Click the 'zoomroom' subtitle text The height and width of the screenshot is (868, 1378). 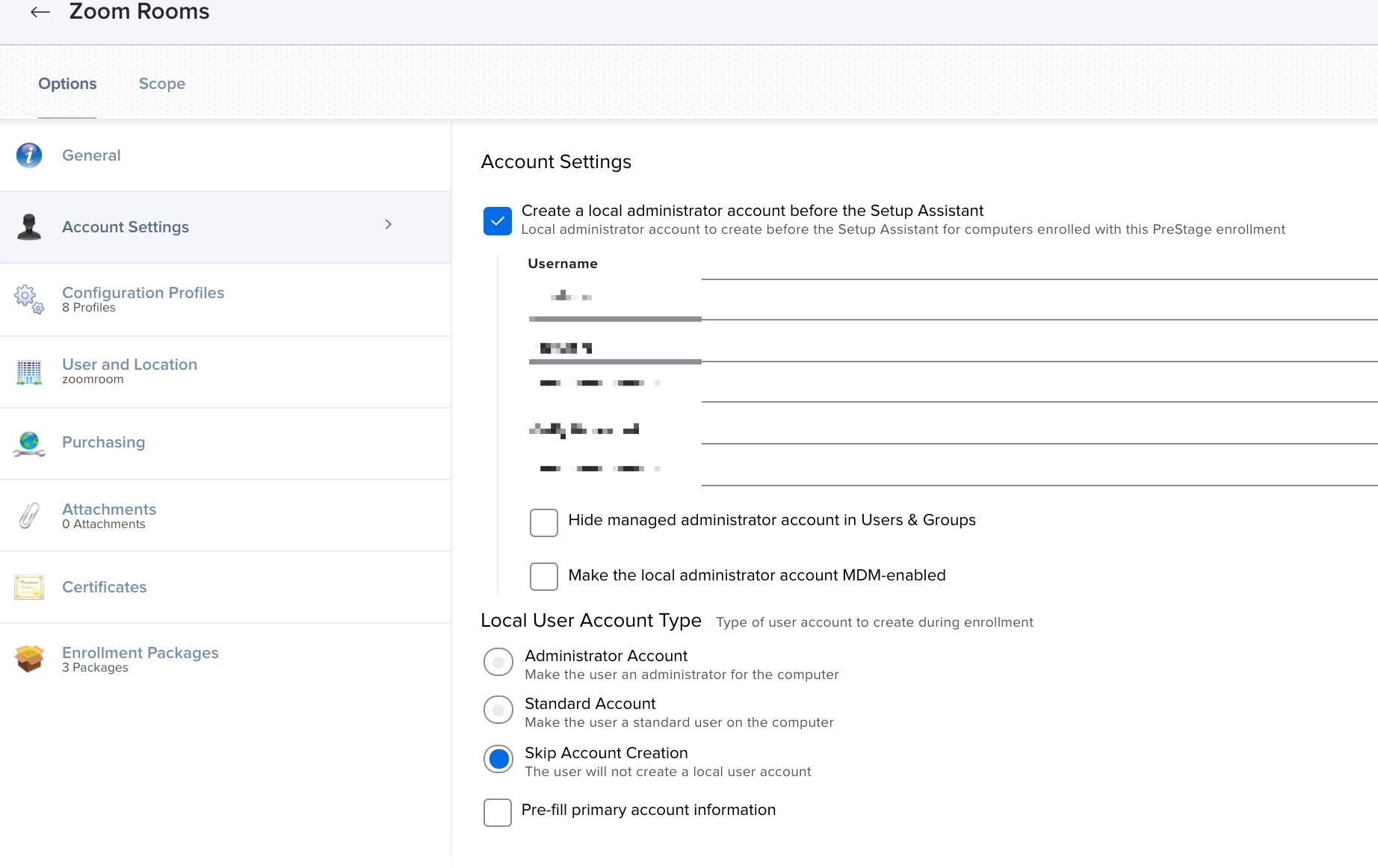93,379
